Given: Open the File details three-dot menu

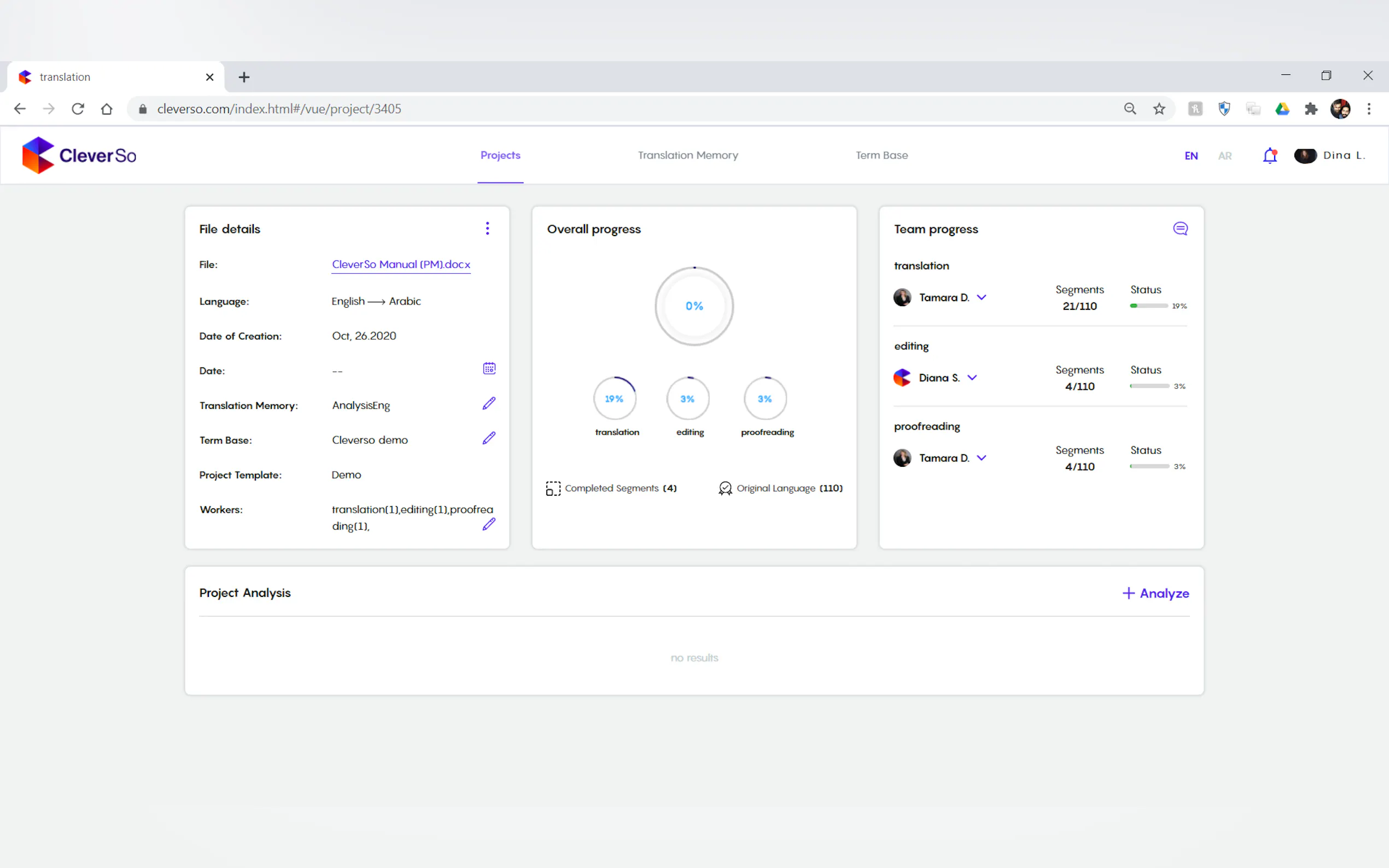Looking at the screenshot, I should (487, 228).
